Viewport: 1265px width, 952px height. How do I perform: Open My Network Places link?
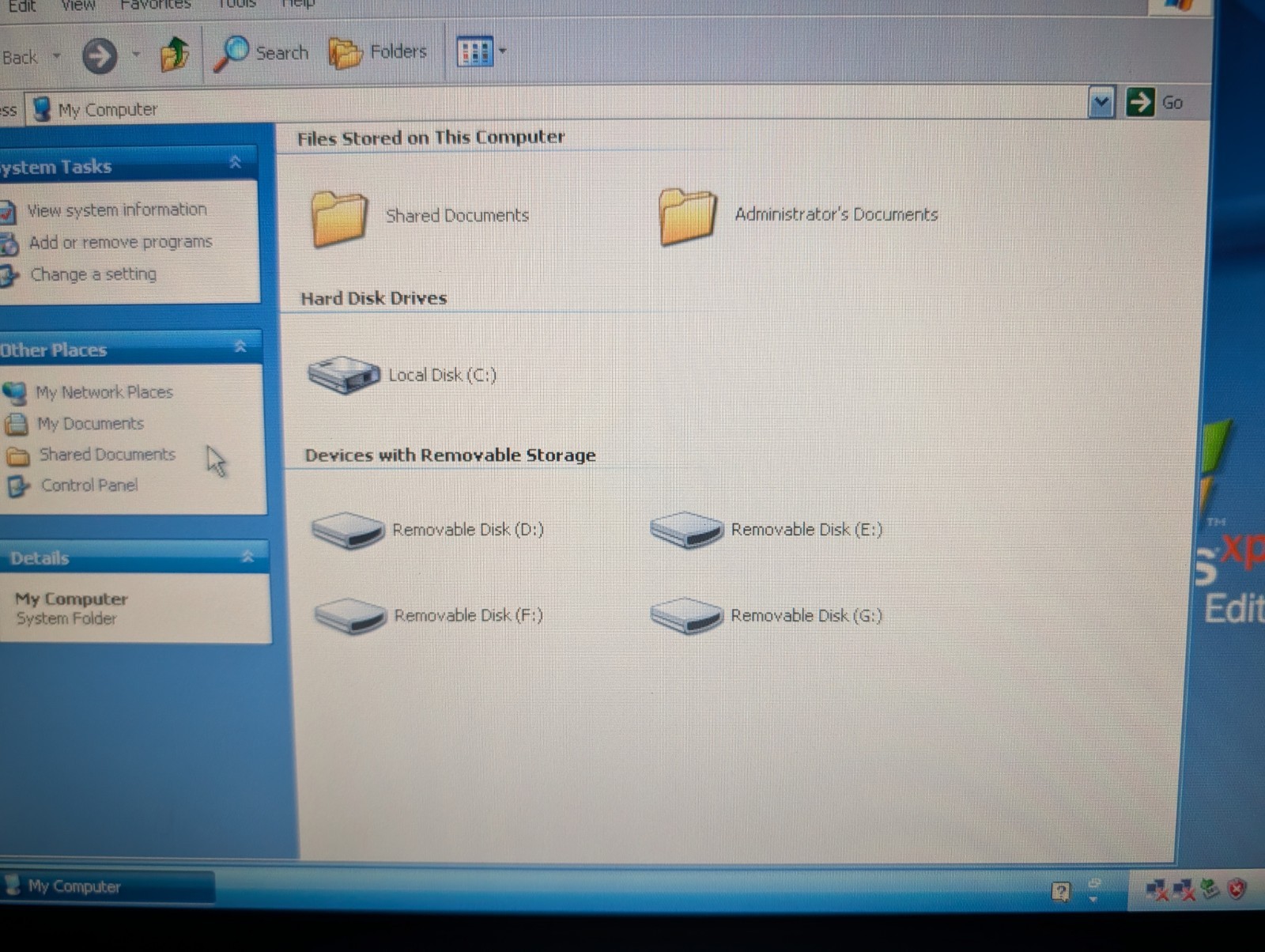(x=104, y=392)
